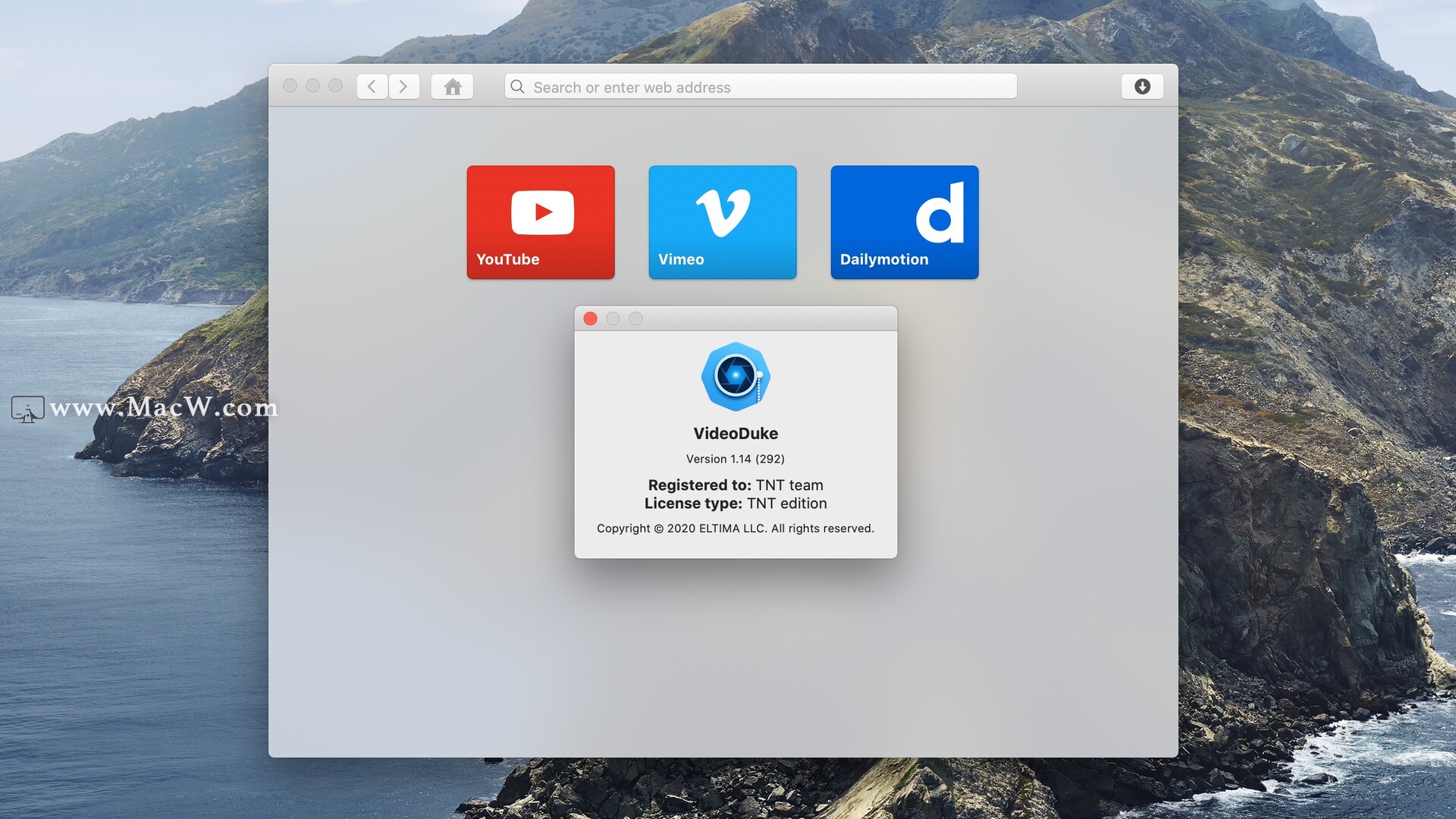The height and width of the screenshot is (819, 1456).
Task: Click the back navigation arrow
Action: click(370, 86)
